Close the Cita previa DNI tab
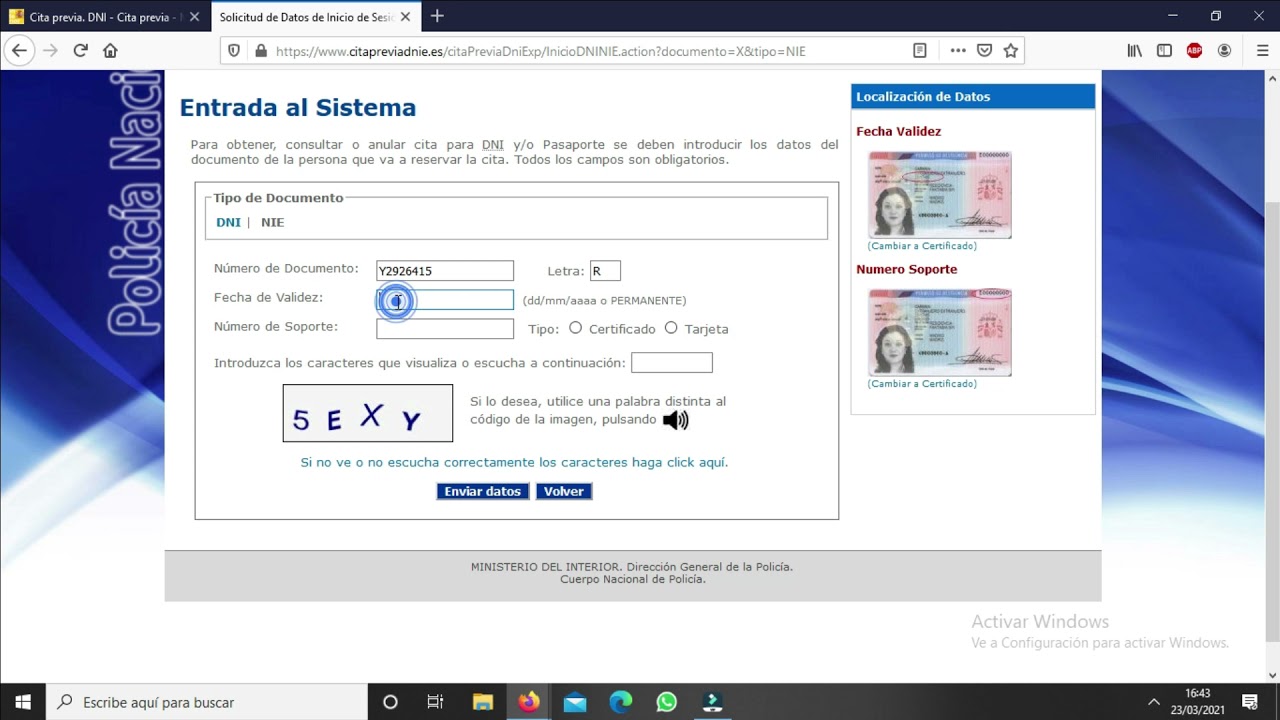The image size is (1280, 720). [x=194, y=17]
